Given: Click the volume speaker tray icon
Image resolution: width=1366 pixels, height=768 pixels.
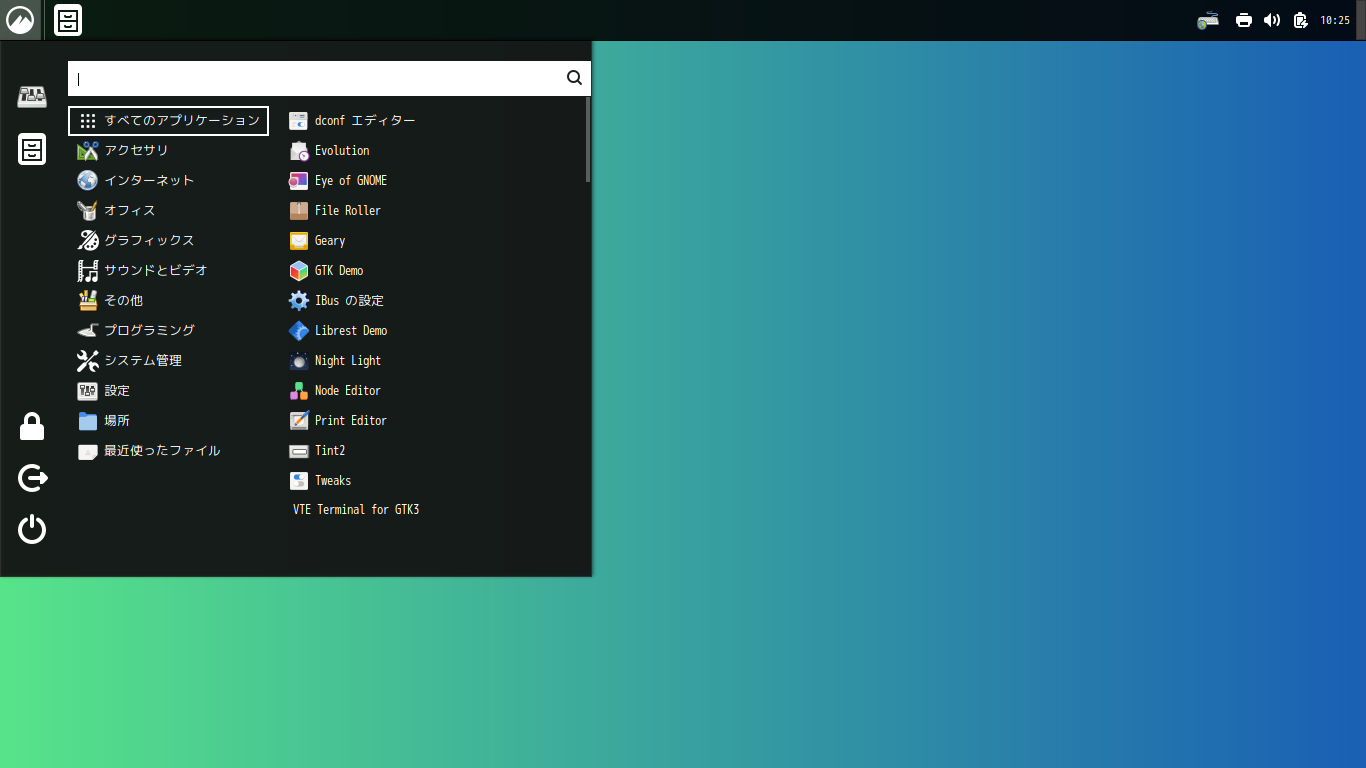Looking at the screenshot, I should coord(1272,20).
